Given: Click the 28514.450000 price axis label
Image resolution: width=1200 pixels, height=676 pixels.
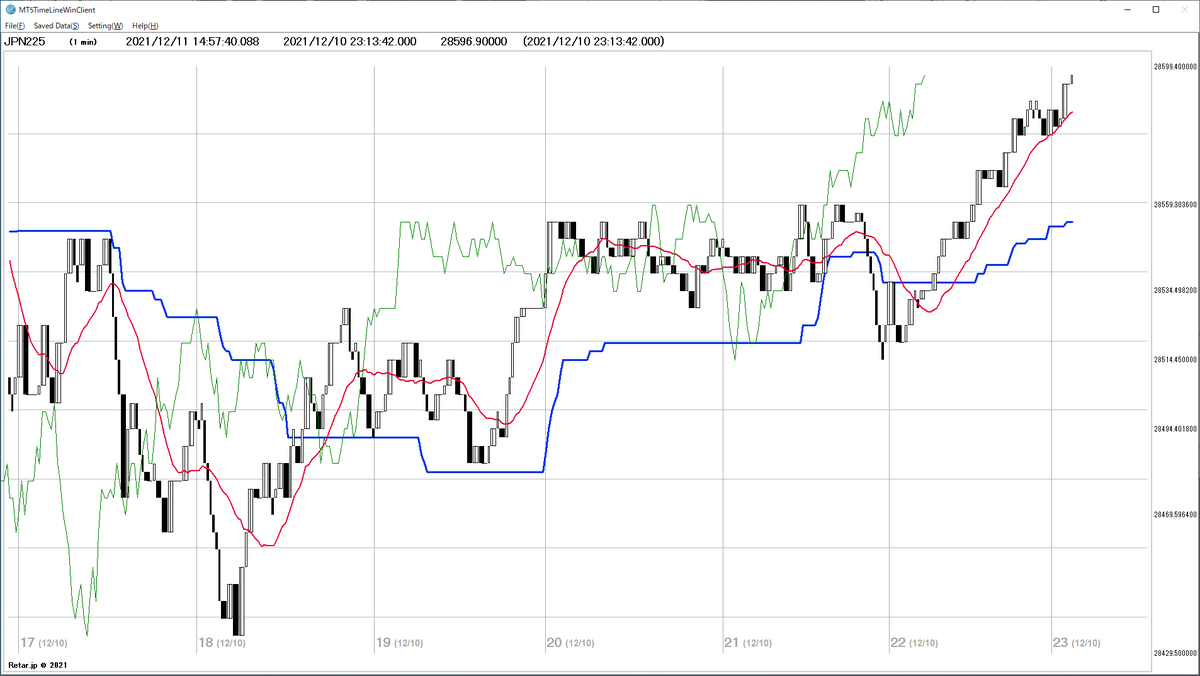Looking at the screenshot, I should click(1175, 359).
